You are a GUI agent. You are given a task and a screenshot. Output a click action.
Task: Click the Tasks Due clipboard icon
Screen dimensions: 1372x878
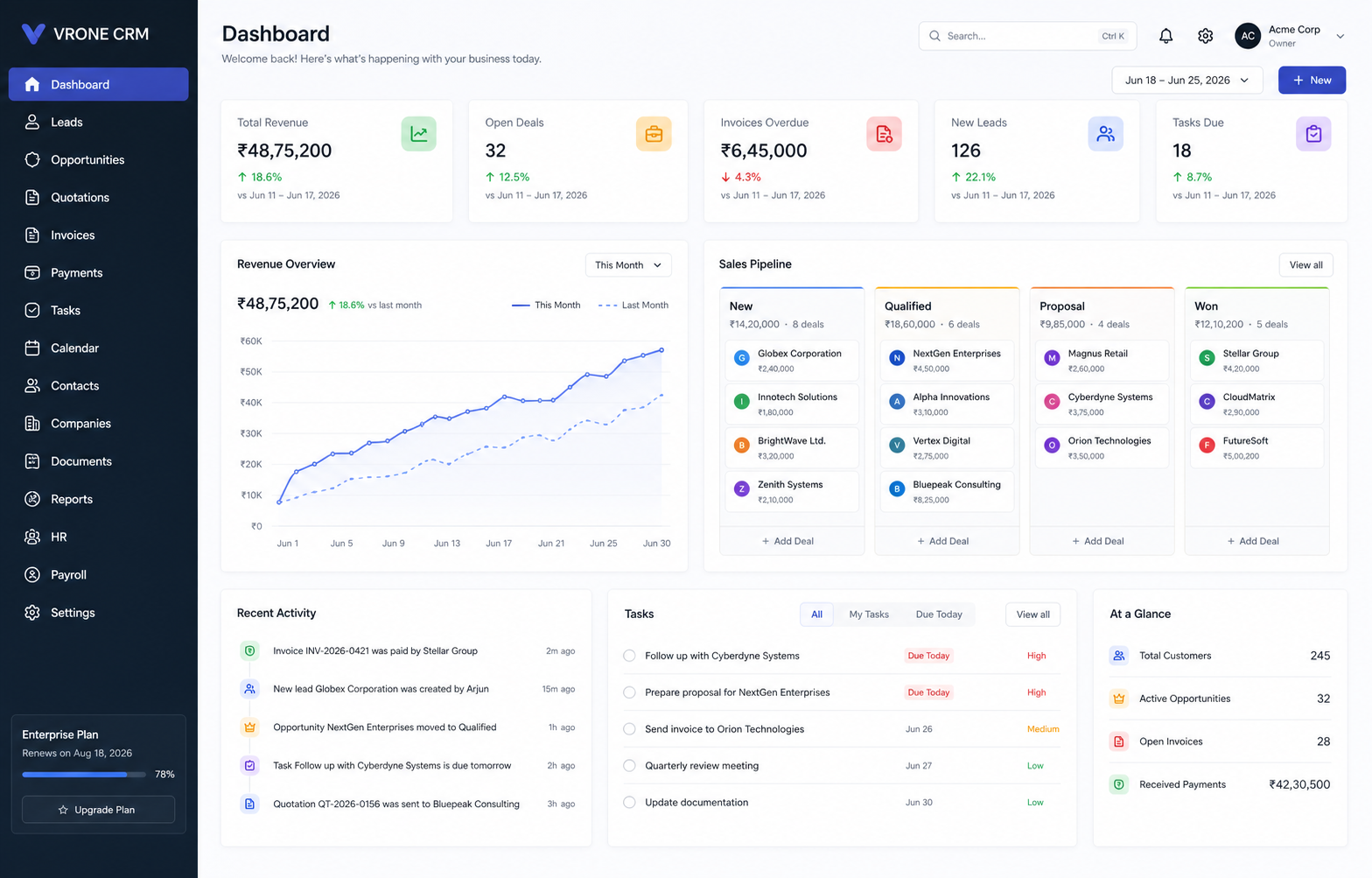(x=1313, y=134)
